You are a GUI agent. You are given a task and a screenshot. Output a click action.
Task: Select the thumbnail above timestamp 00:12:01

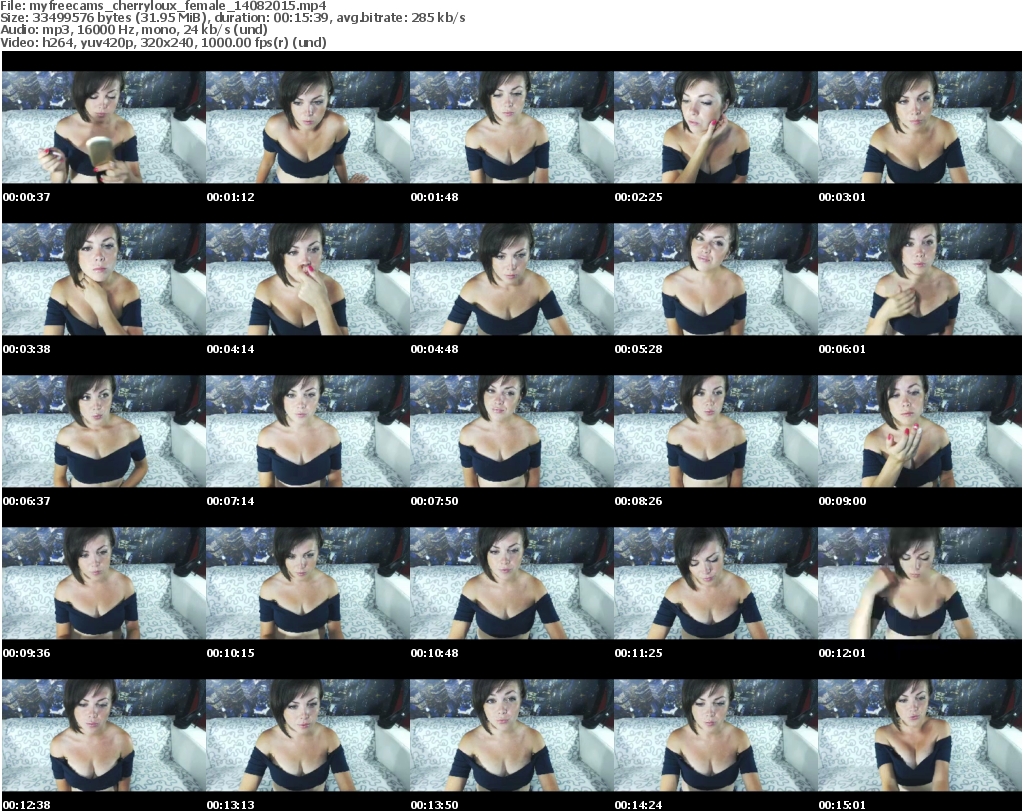(920, 583)
